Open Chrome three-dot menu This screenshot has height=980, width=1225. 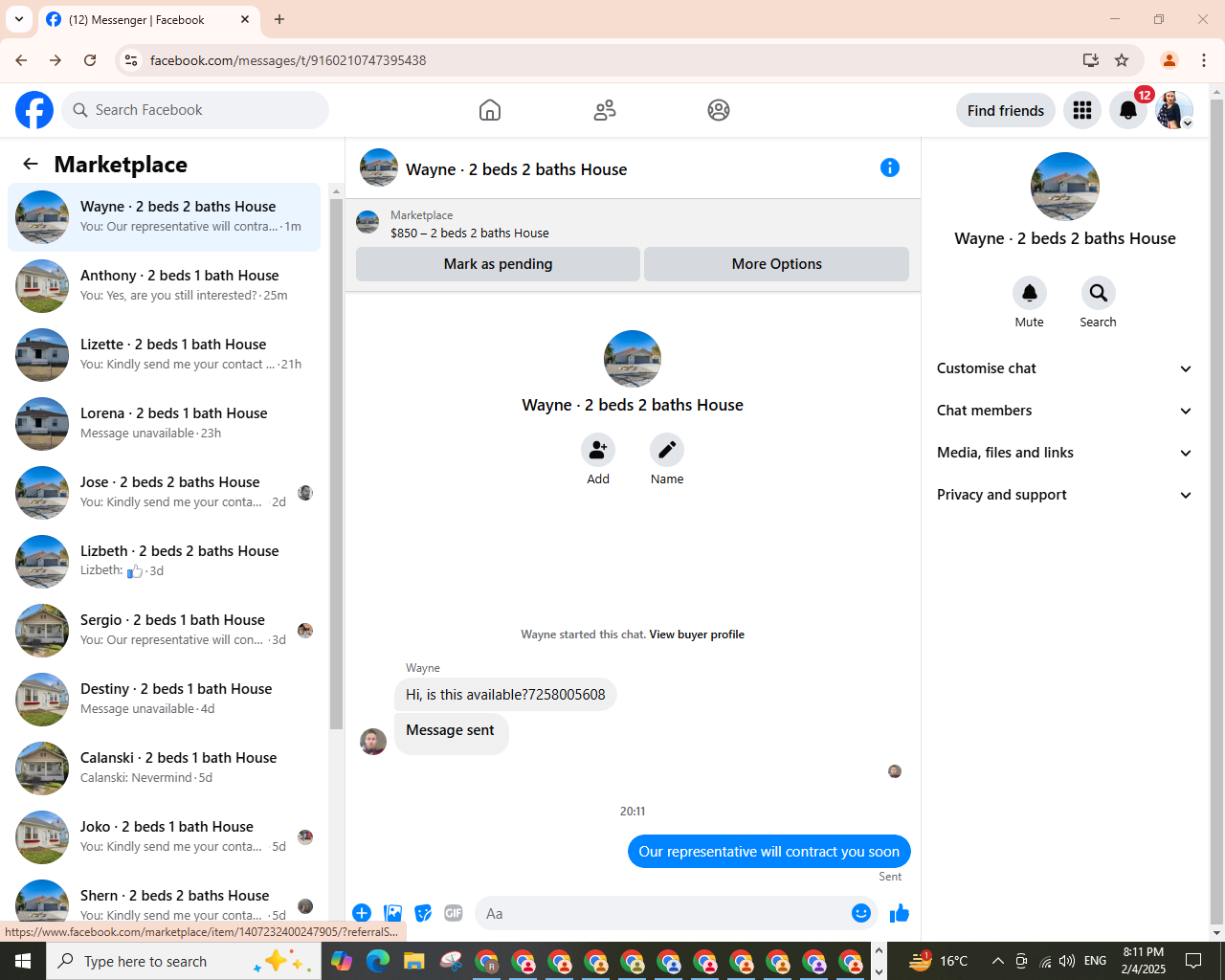pyautogui.click(x=1204, y=60)
